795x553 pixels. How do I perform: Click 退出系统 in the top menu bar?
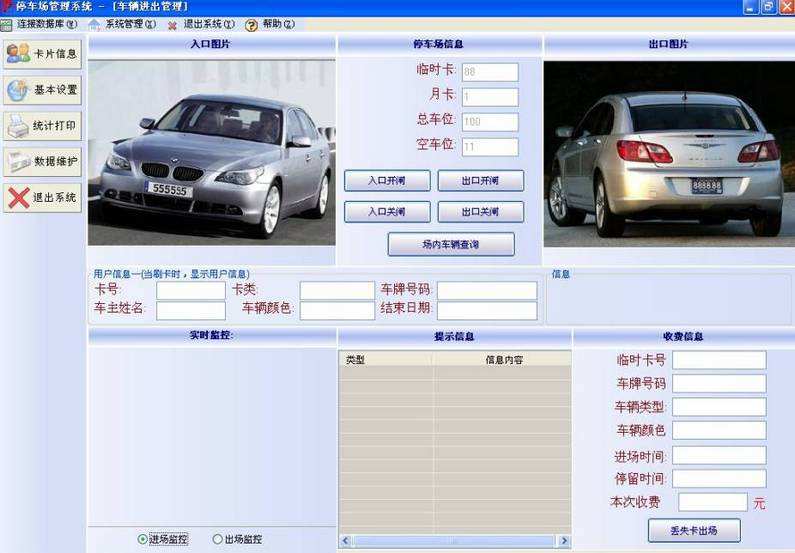pos(207,24)
